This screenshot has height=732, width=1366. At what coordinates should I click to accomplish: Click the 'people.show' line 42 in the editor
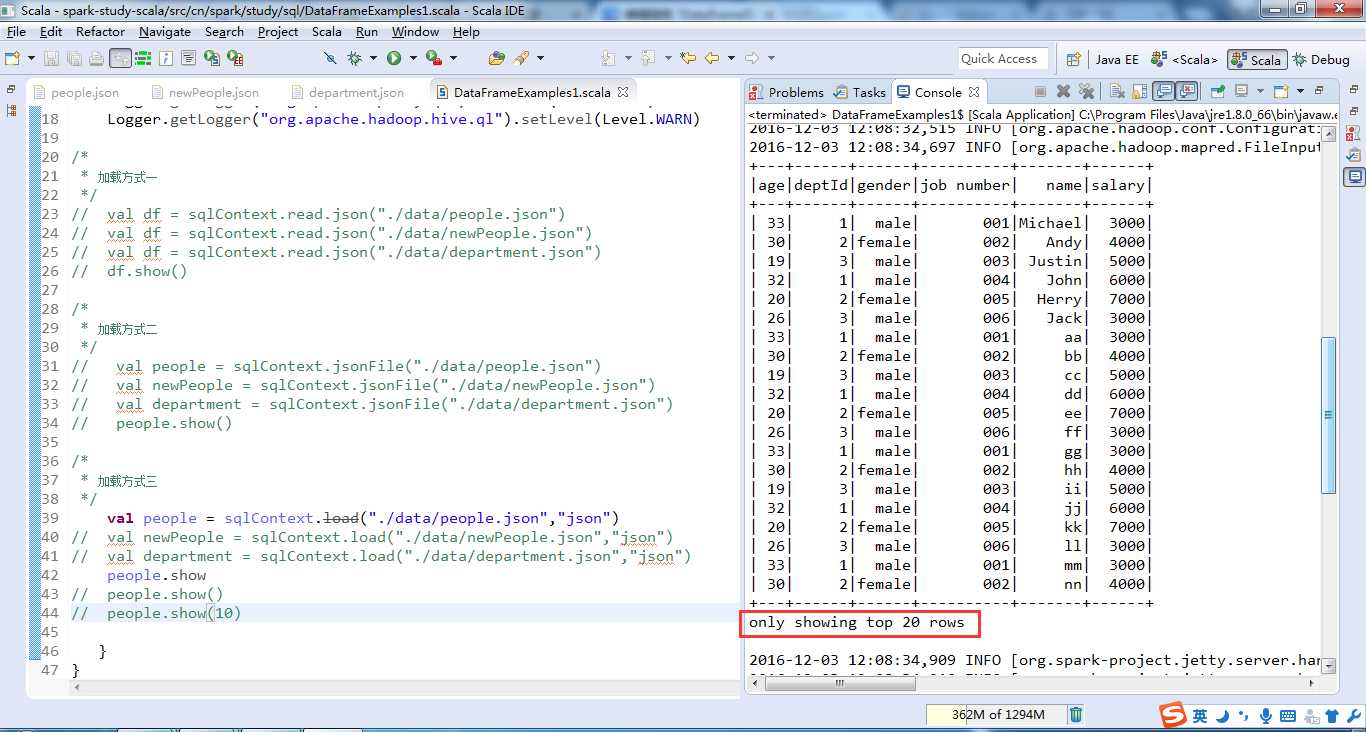(156, 575)
